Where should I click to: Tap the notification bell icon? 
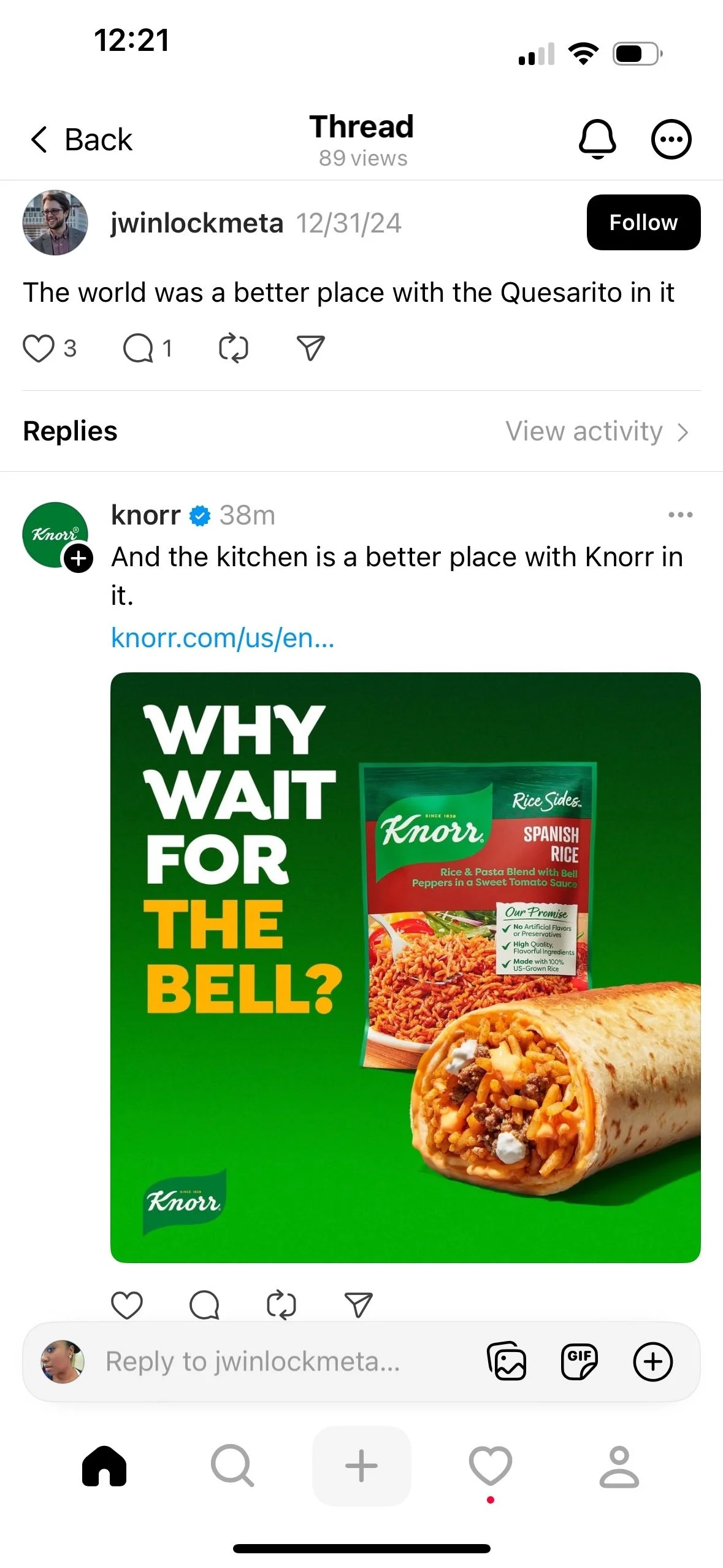pos(597,139)
